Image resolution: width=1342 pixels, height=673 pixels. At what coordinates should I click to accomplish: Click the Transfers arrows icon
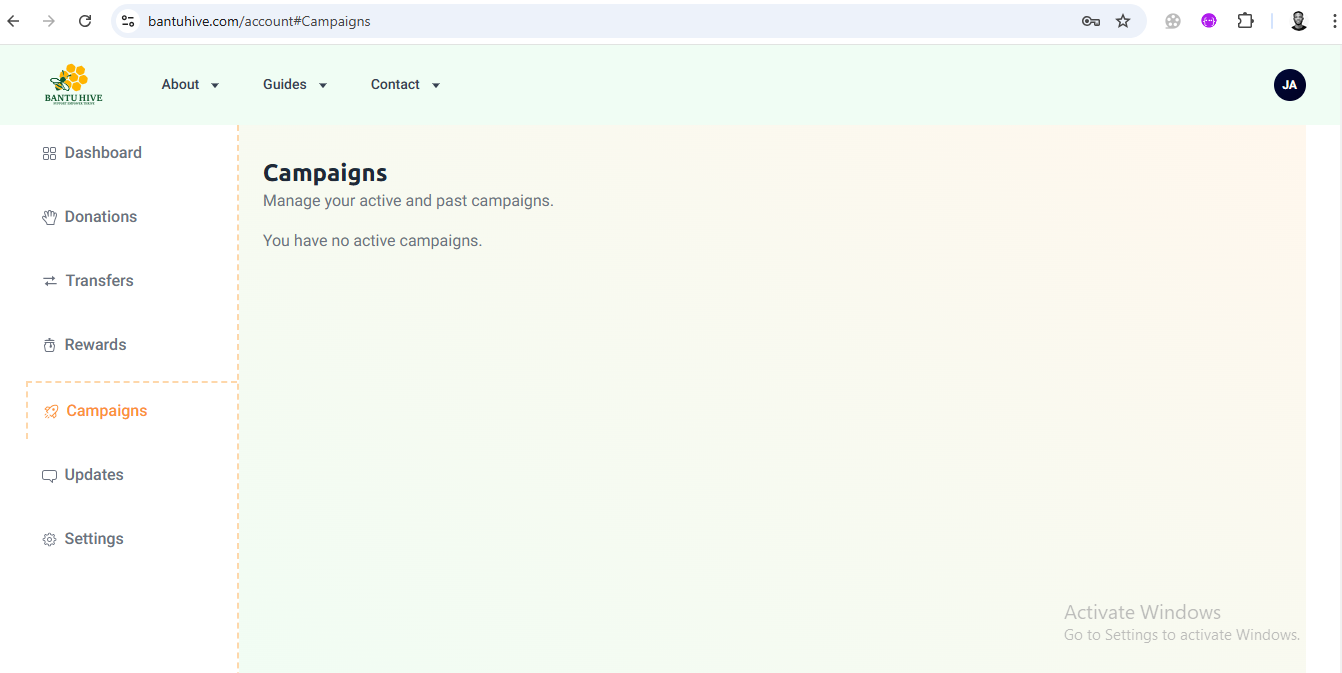click(x=49, y=282)
